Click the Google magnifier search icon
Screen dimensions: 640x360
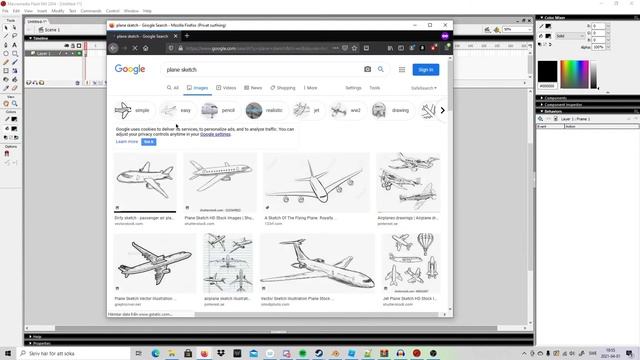(381, 69)
